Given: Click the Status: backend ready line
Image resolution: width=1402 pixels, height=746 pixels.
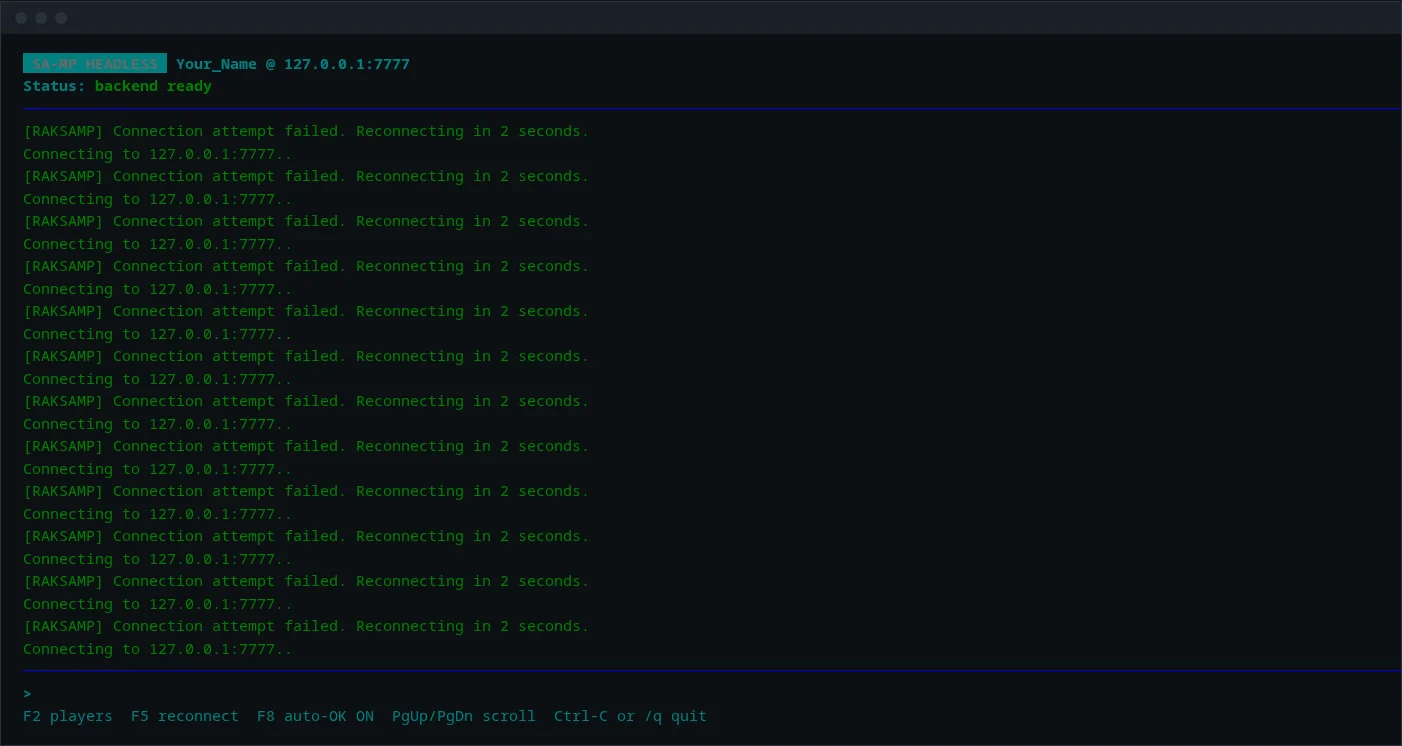Looking at the screenshot, I should coord(117,86).
